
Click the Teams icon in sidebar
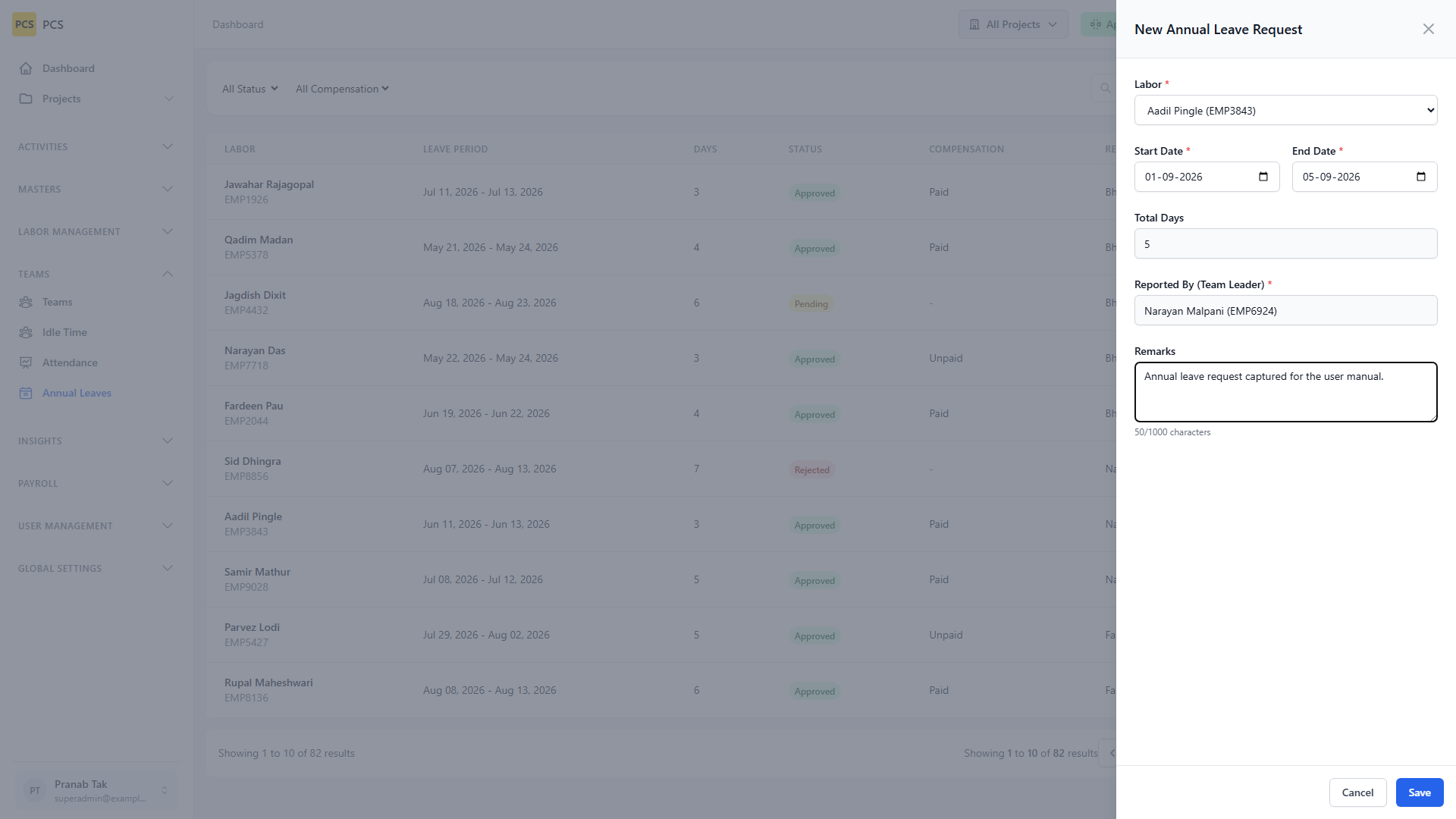point(26,302)
